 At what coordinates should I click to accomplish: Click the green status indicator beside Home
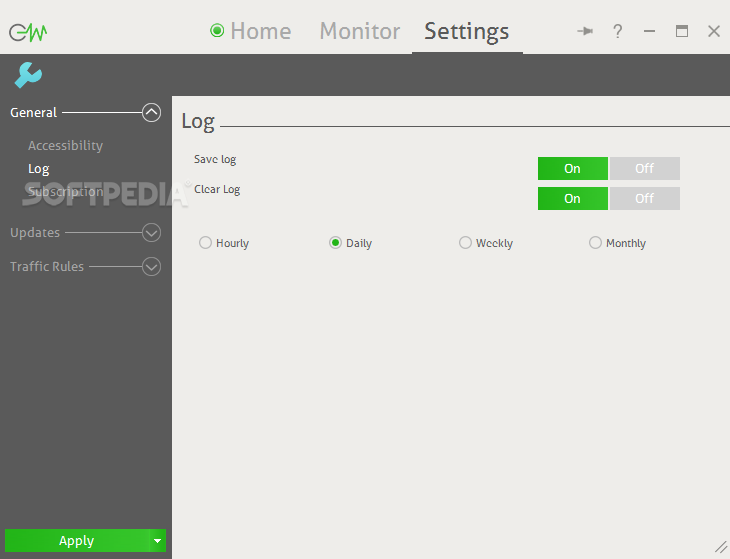pos(217,31)
